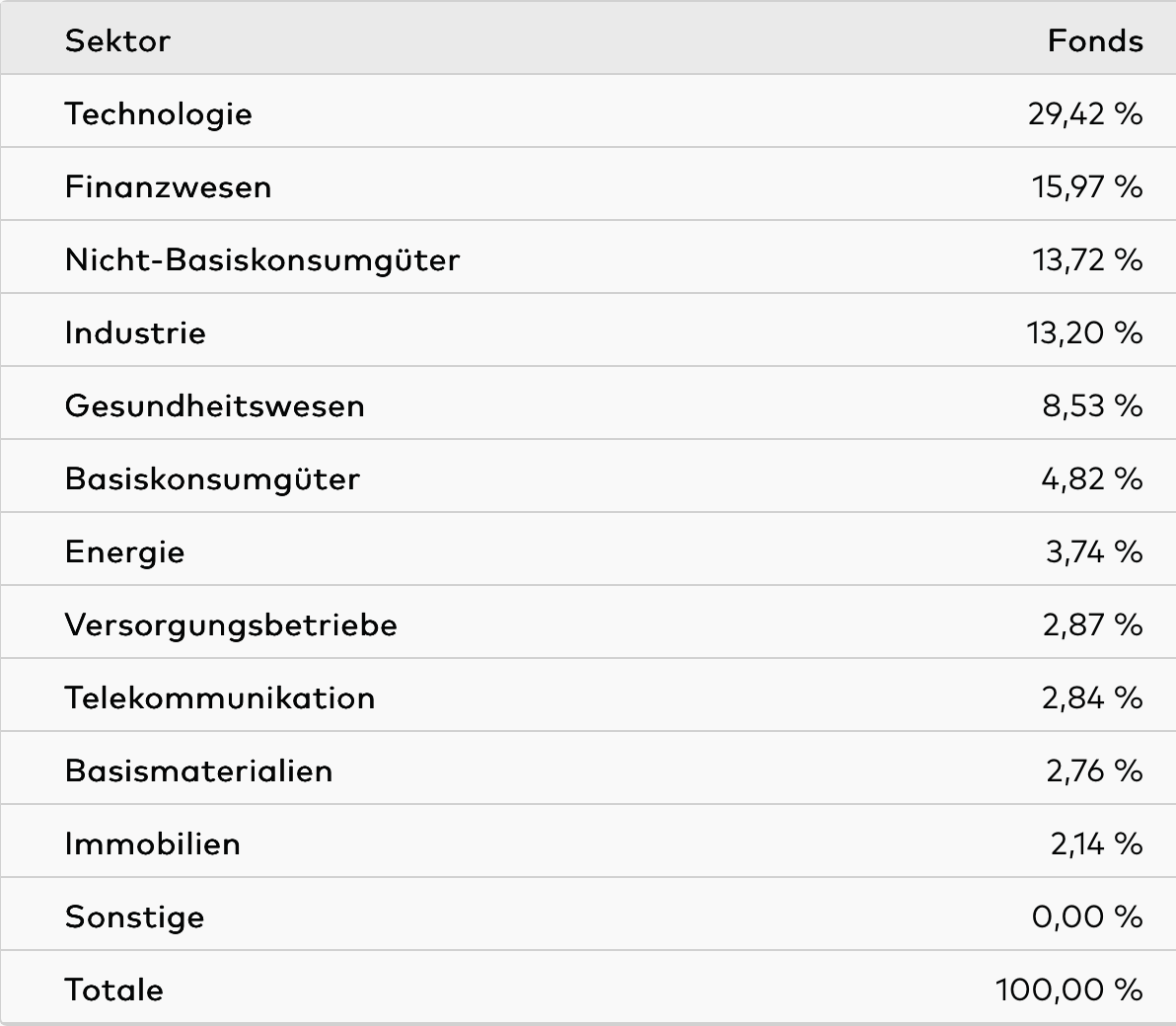1176x1026 pixels.
Task: Select the Finanzwesen sector label
Action: pos(168,186)
